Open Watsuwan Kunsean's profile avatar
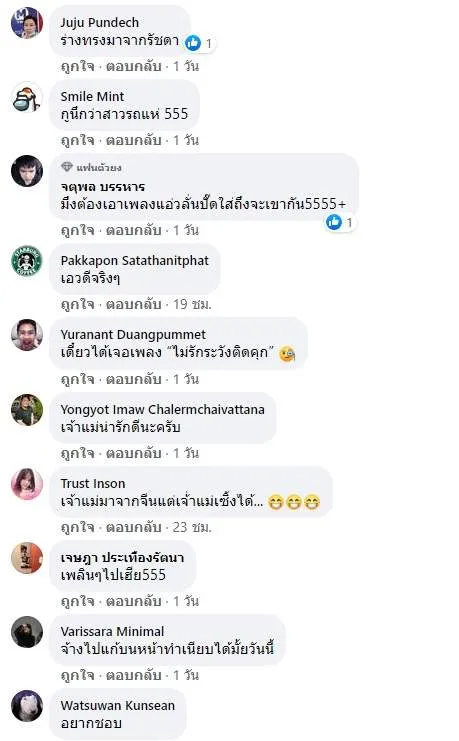 [x=27, y=706]
